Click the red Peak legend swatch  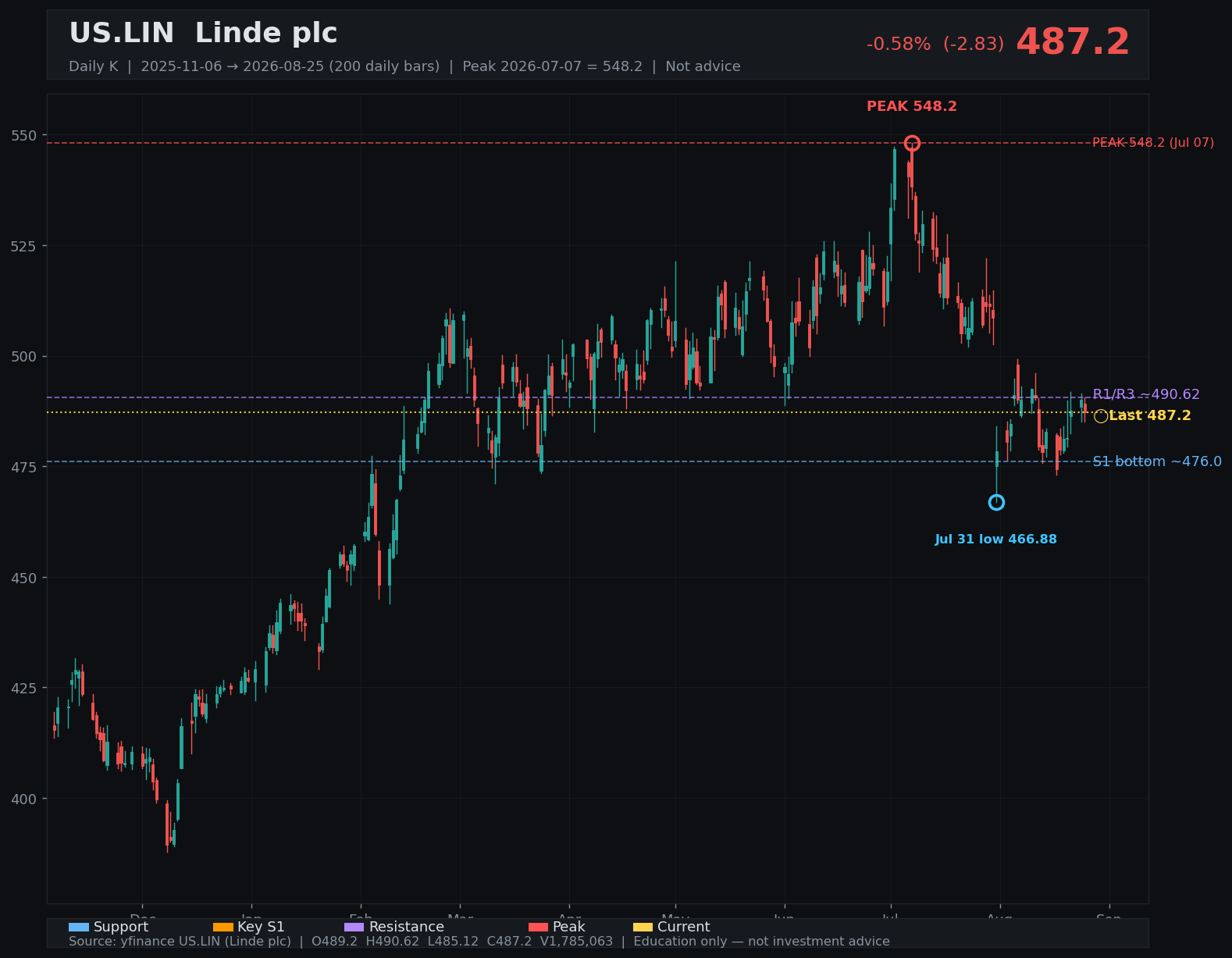point(538,927)
